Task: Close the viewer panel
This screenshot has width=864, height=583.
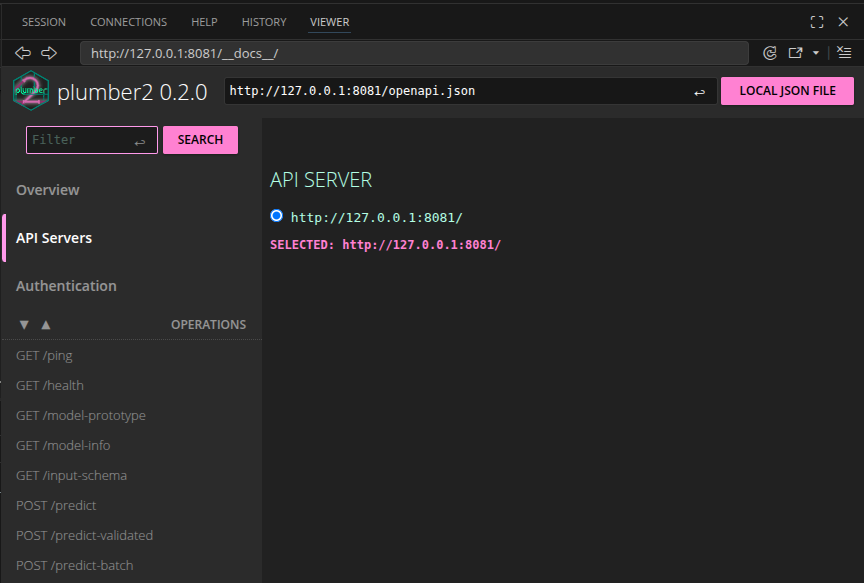Action: pyautogui.click(x=843, y=22)
